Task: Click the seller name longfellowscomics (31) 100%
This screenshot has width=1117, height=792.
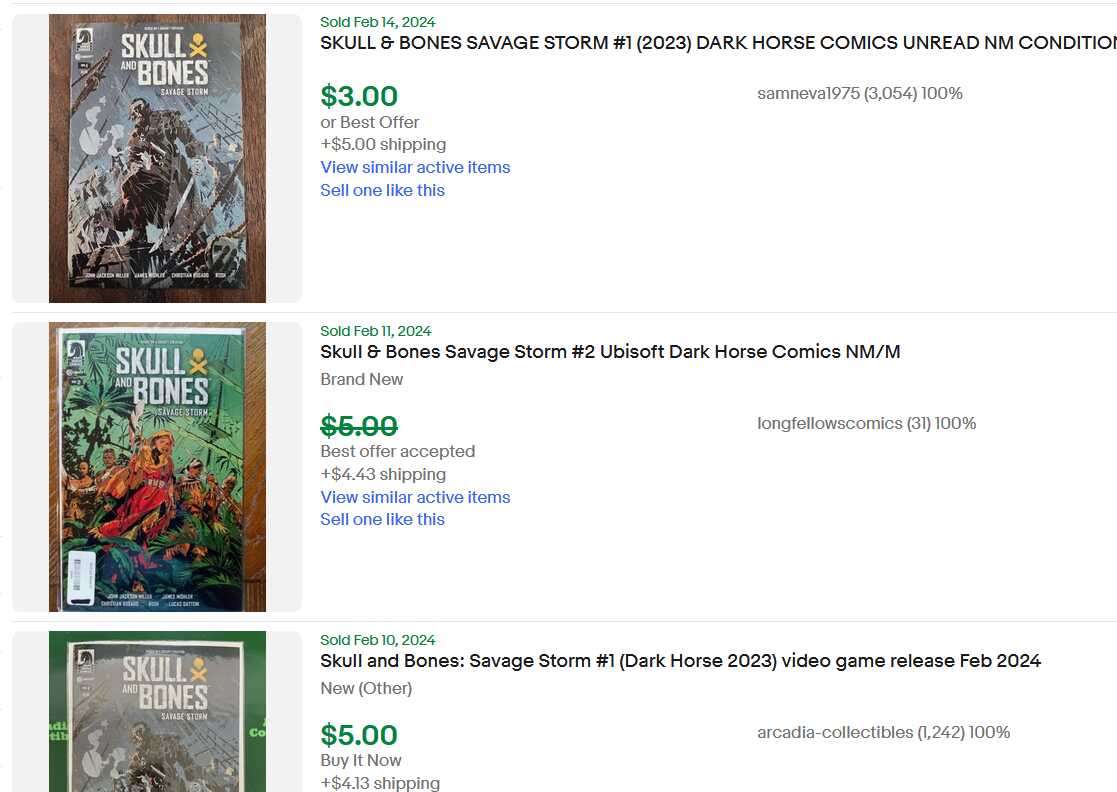Action: tap(866, 423)
